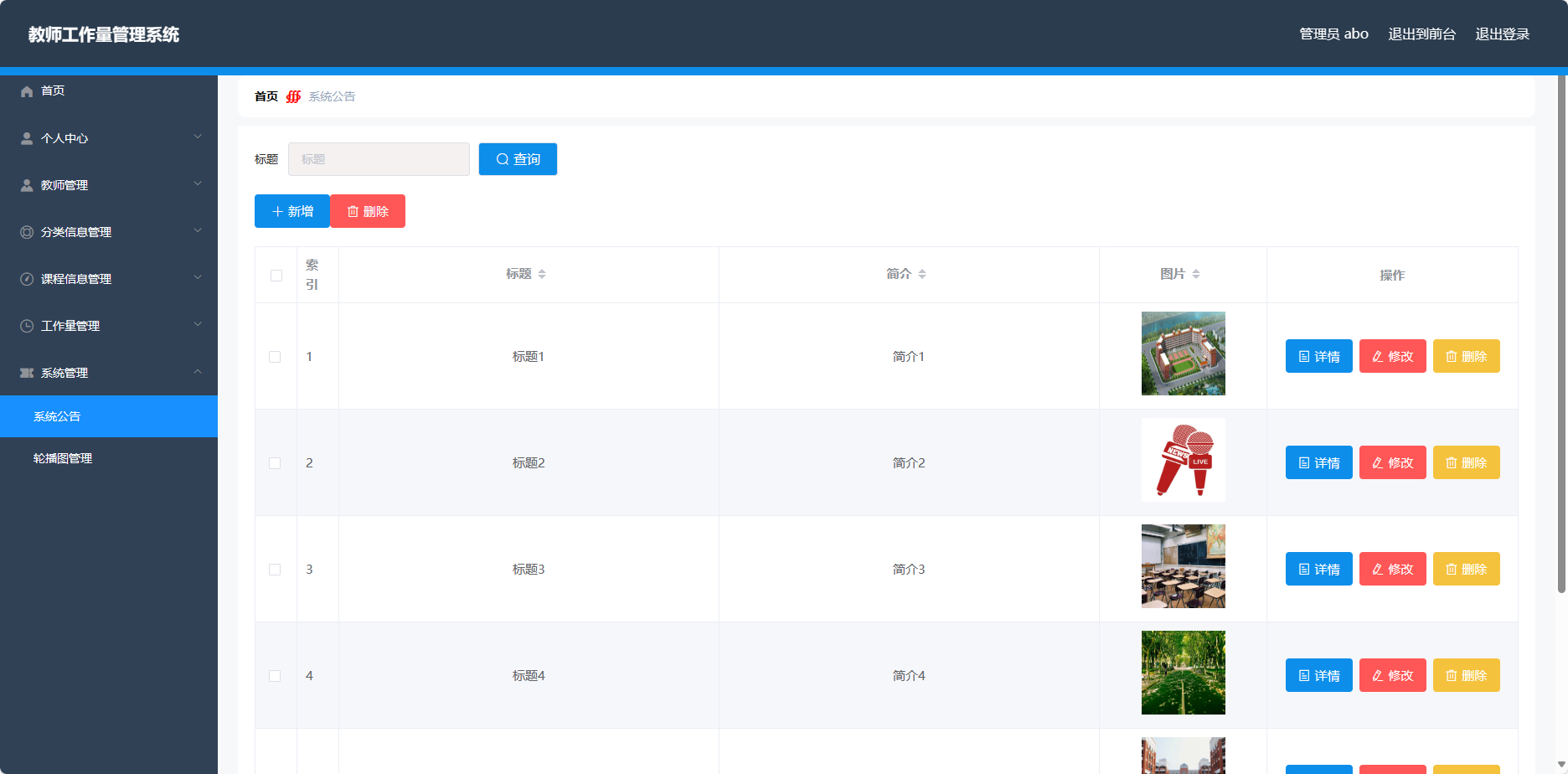Viewport: 1568px width, 774px height.
Task: Click 删除 for row 标题2
Action: [1466, 462]
